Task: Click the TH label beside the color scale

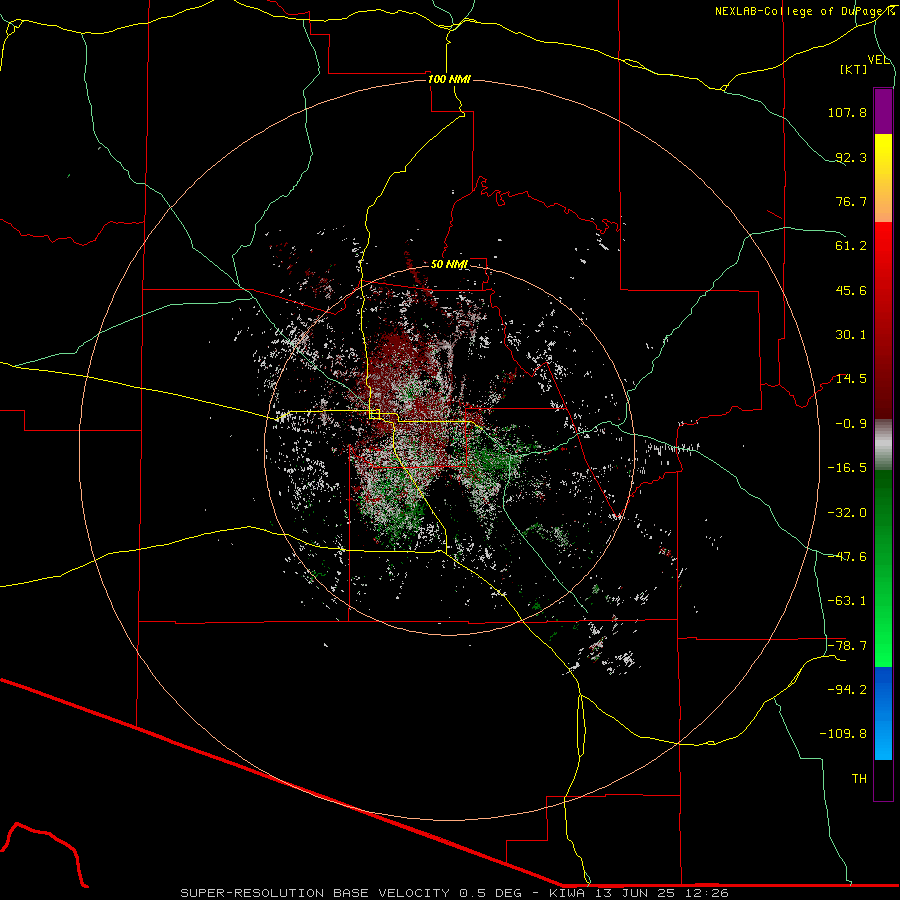Action: [x=859, y=779]
